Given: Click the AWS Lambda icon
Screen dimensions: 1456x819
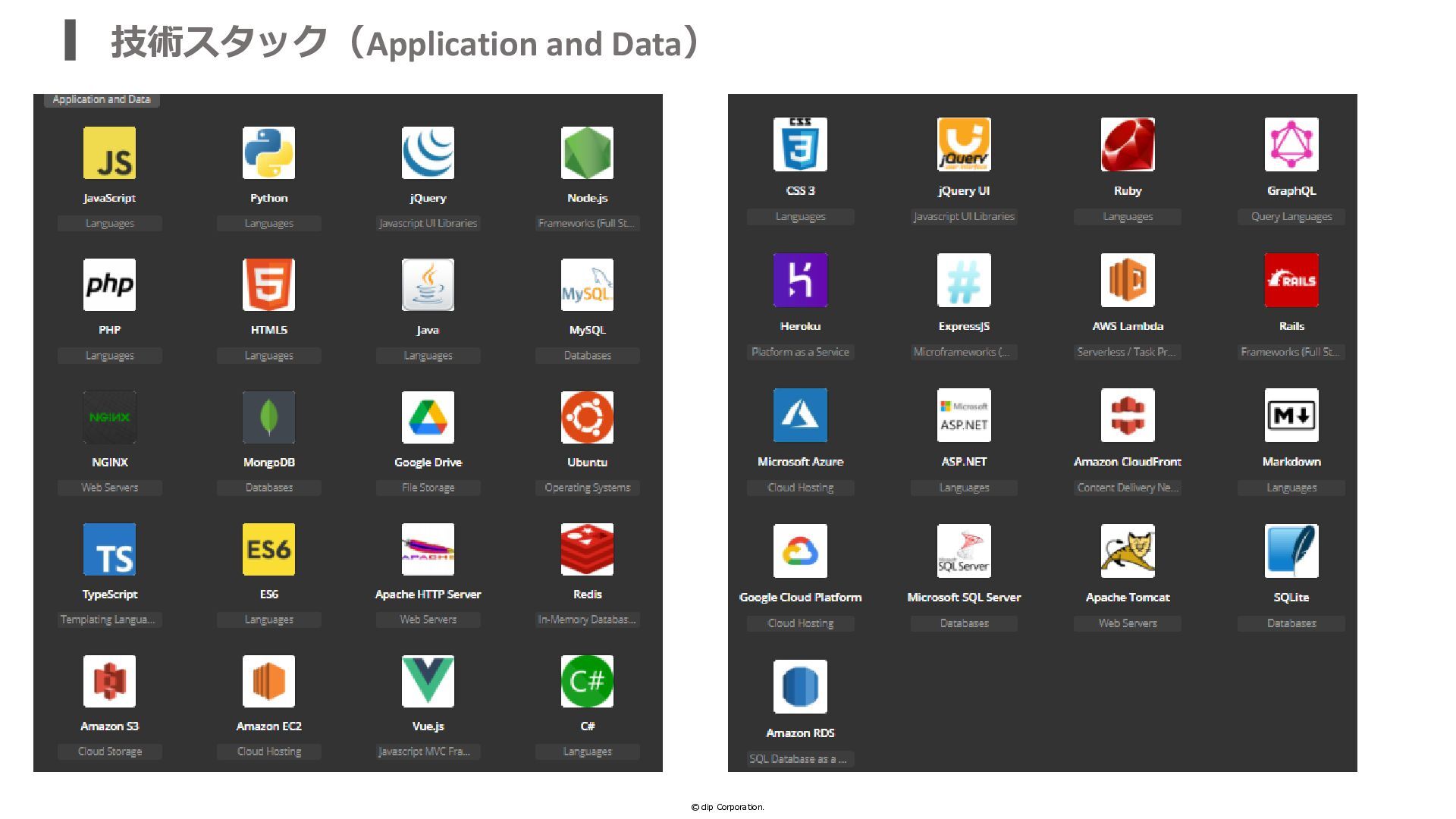Looking at the screenshot, I should pos(1128,280).
